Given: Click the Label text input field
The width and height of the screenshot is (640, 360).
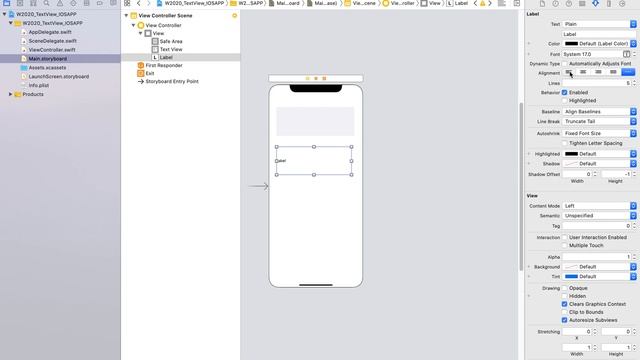Looking at the screenshot, I should (x=599, y=34).
